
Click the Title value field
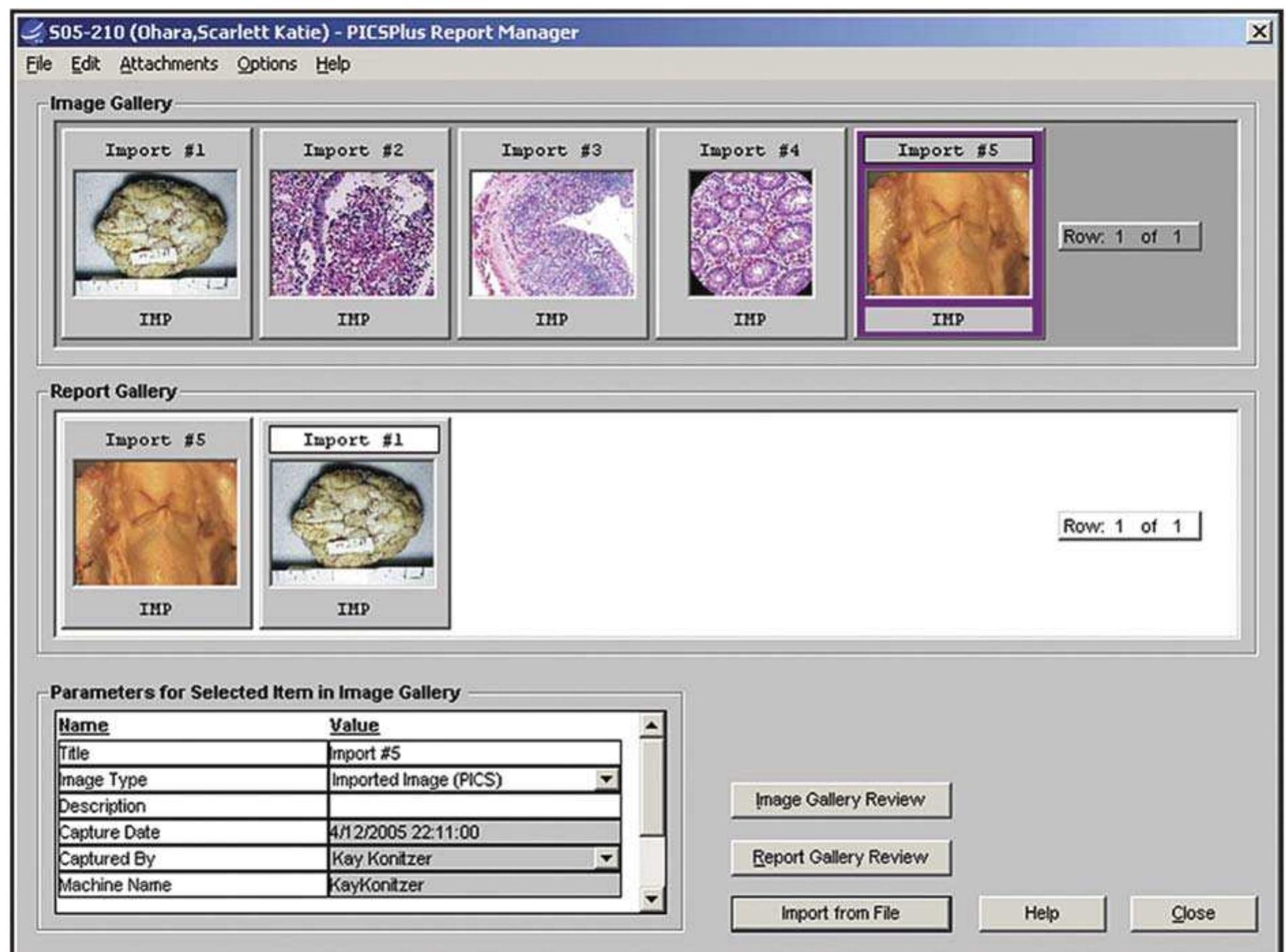click(x=474, y=753)
